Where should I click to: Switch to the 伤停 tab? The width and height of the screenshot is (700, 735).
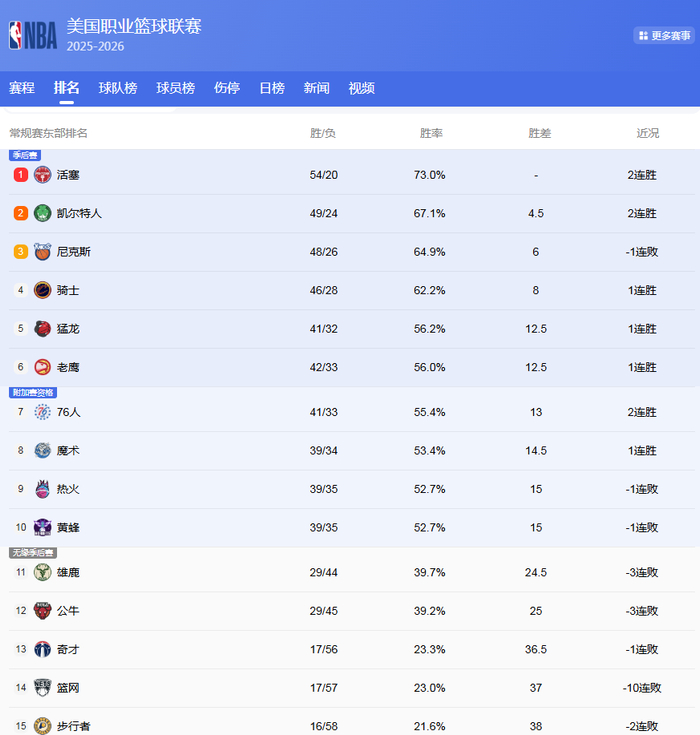pos(227,88)
